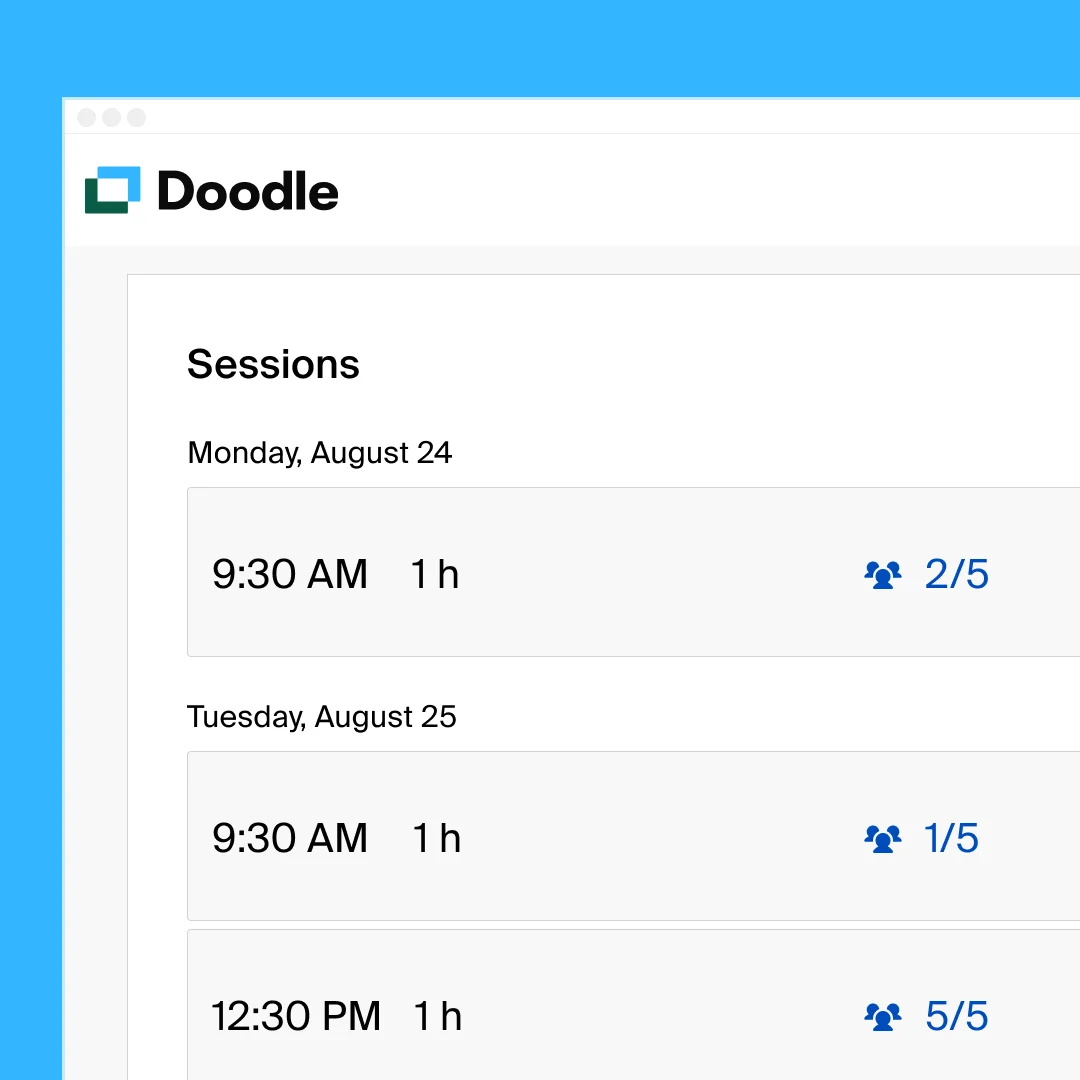Click the Doodle logo icon
Image resolution: width=1080 pixels, height=1080 pixels.
[112, 190]
